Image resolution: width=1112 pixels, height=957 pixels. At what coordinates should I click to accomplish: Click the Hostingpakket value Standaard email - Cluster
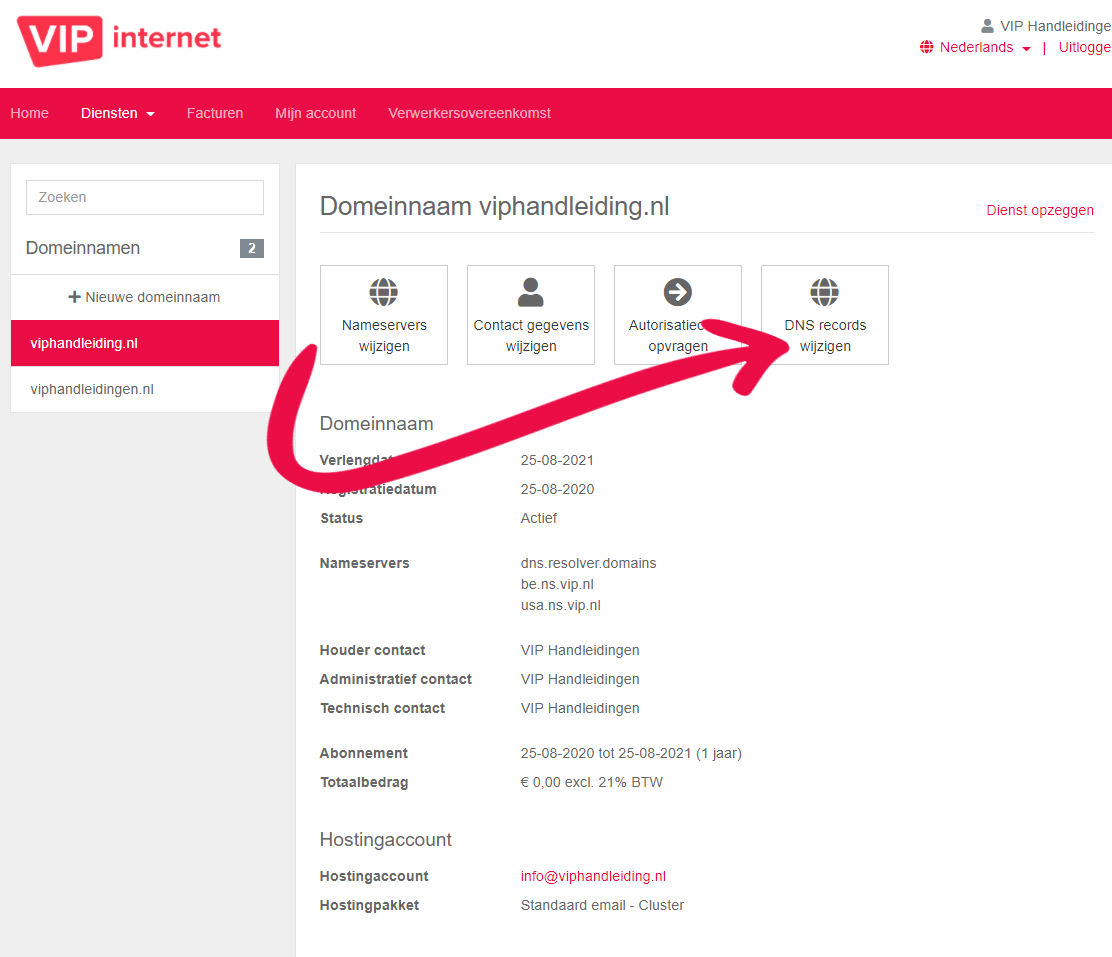point(602,905)
